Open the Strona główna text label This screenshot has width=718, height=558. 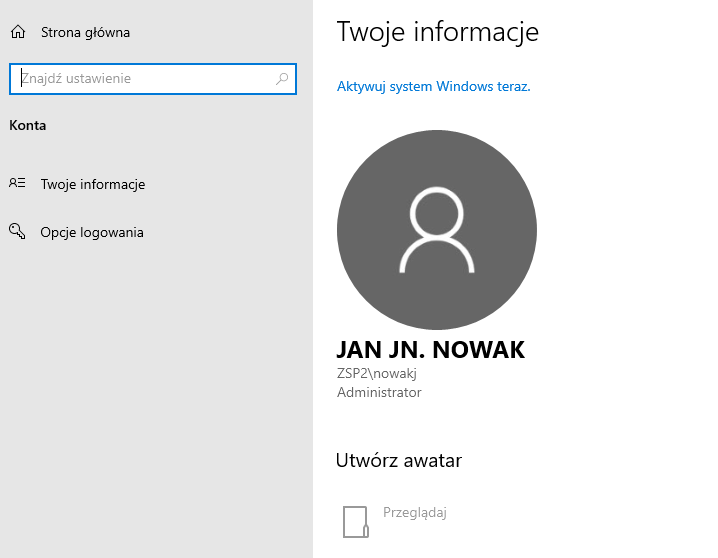[x=85, y=32]
